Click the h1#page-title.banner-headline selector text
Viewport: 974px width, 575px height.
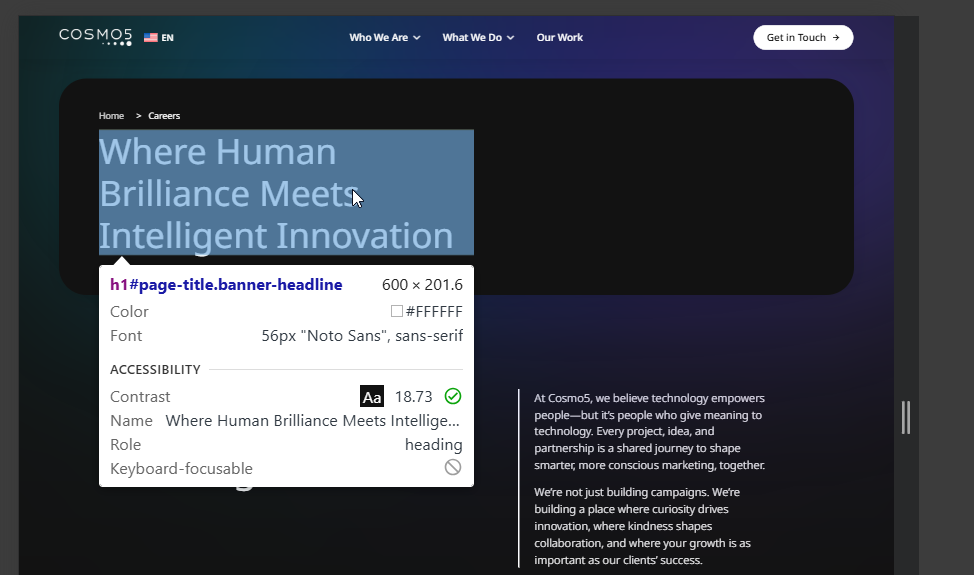click(226, 284)
